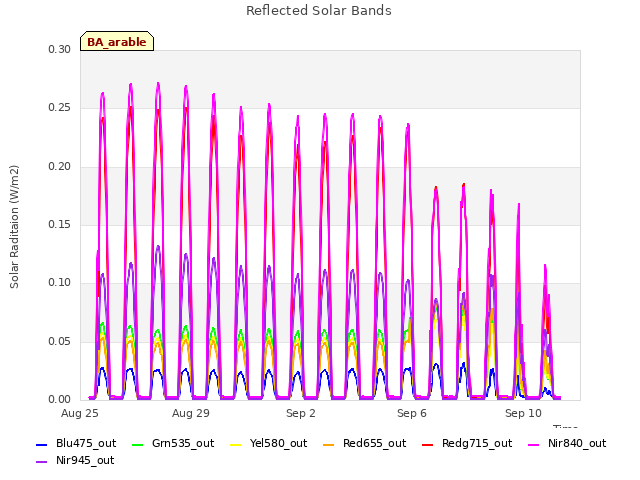
Task: Click the Aug 25 x-axis tick label
Action: click(x=80, y=413)
